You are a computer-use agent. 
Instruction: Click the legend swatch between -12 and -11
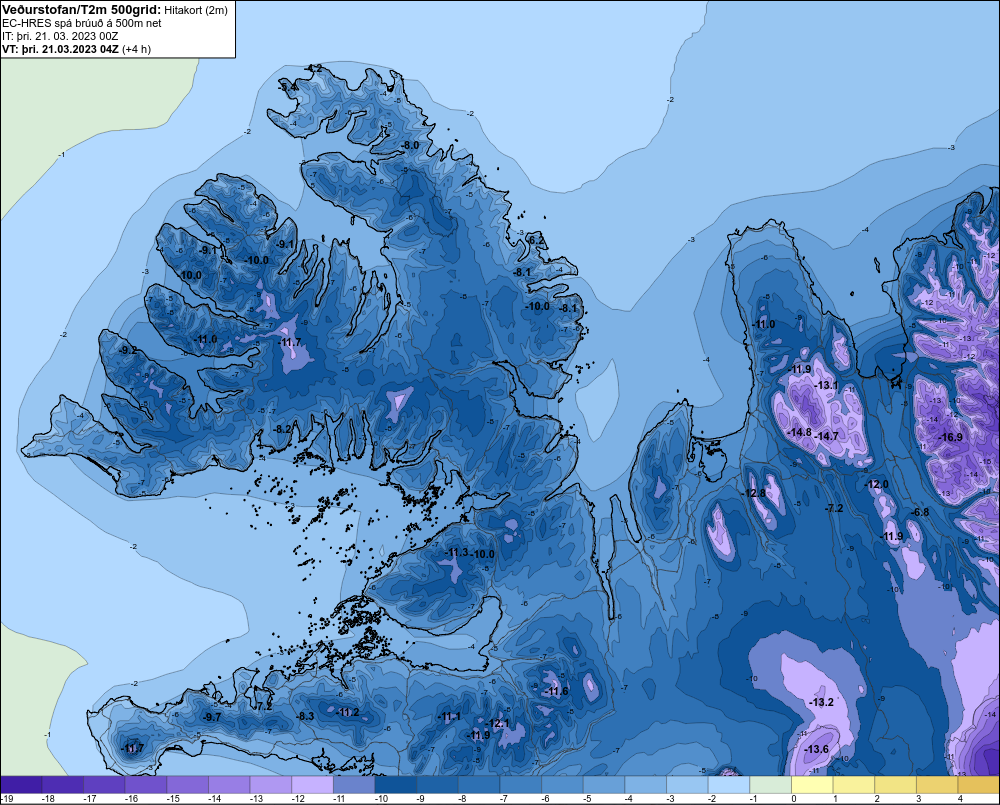[312, 785]
